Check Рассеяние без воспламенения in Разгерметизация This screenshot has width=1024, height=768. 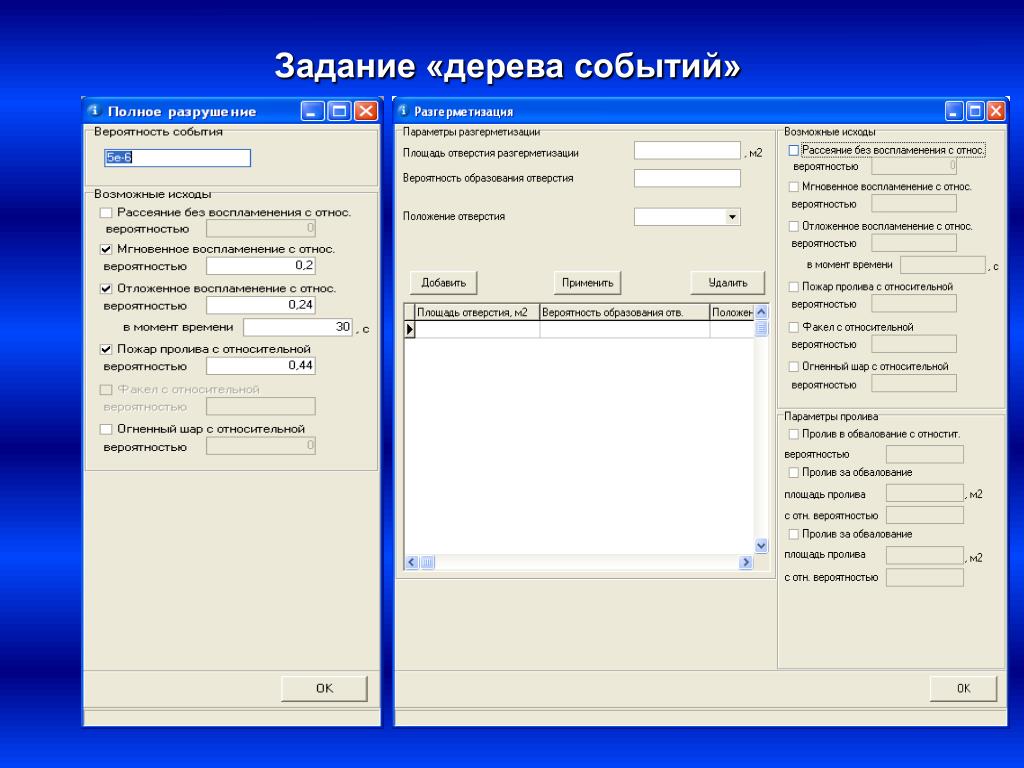coord(793,150)
